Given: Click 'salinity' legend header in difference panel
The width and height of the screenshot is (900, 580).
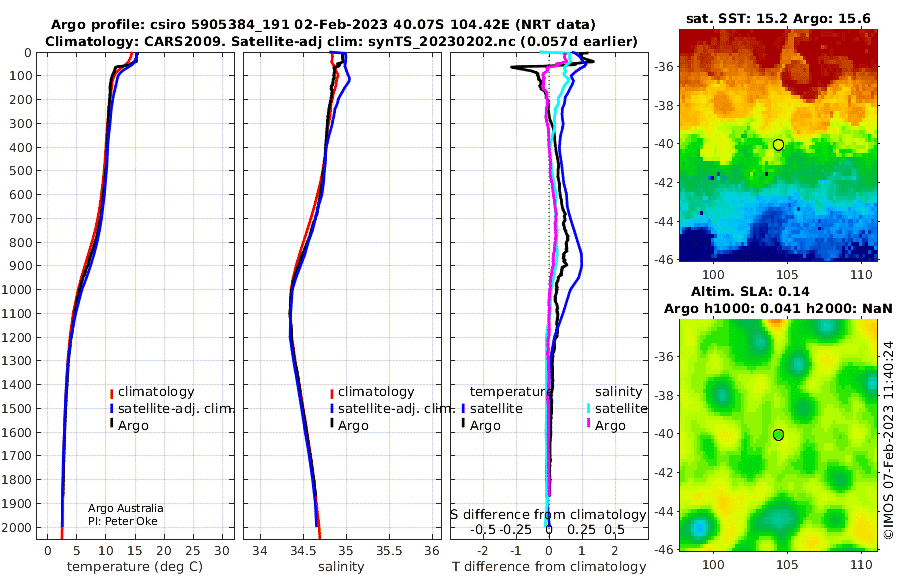Looking at the screenshot, I should [618, 392].
